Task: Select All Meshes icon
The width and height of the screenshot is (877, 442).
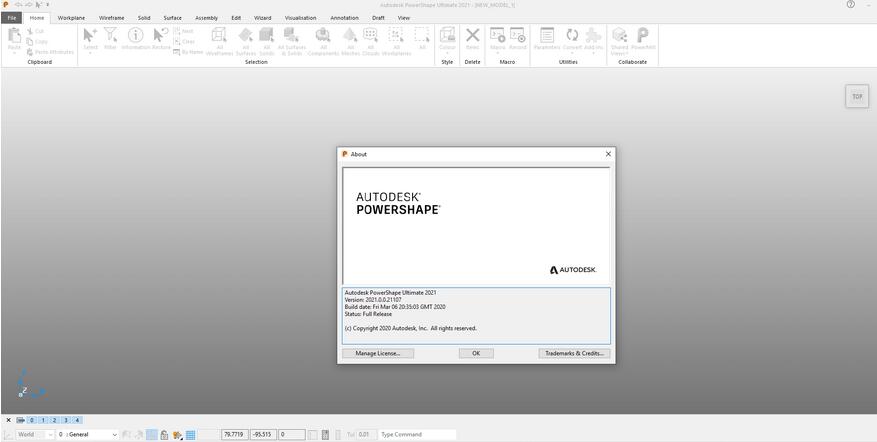Action: [350, 35]
